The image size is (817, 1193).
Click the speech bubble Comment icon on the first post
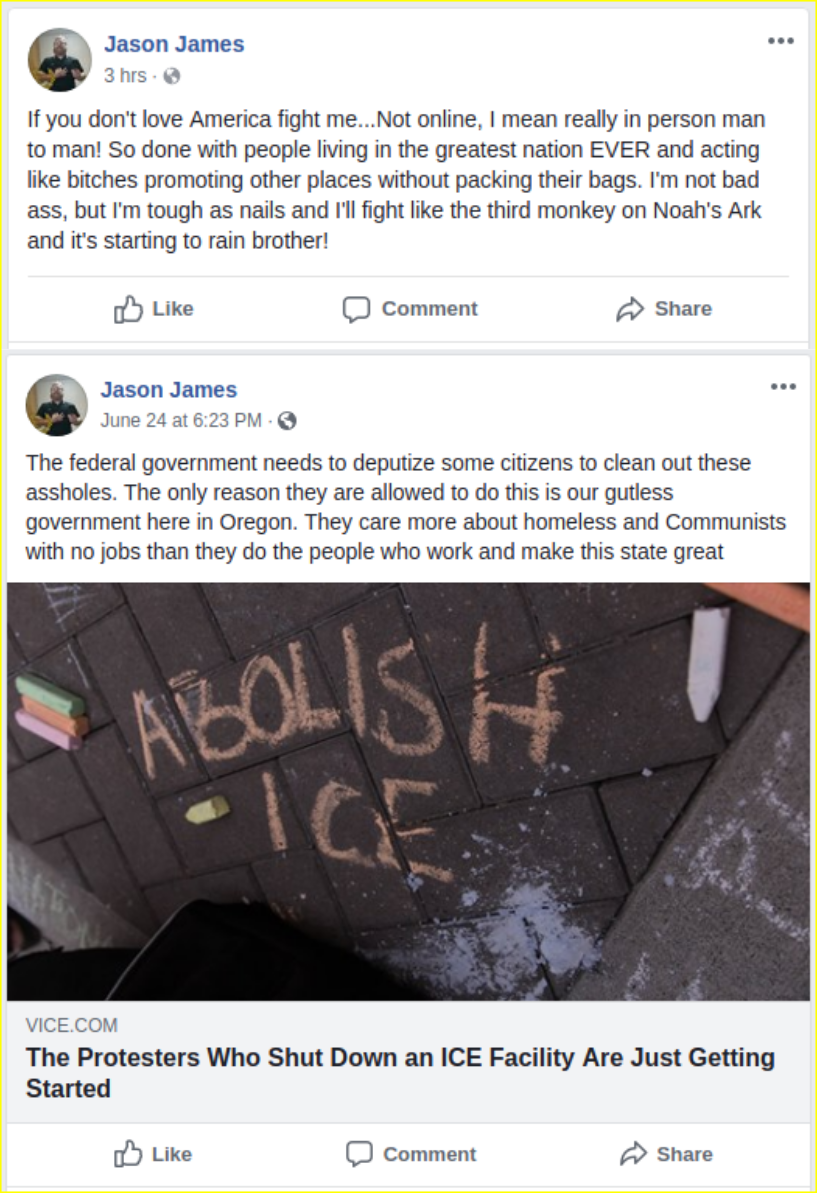tap(356, 309)
